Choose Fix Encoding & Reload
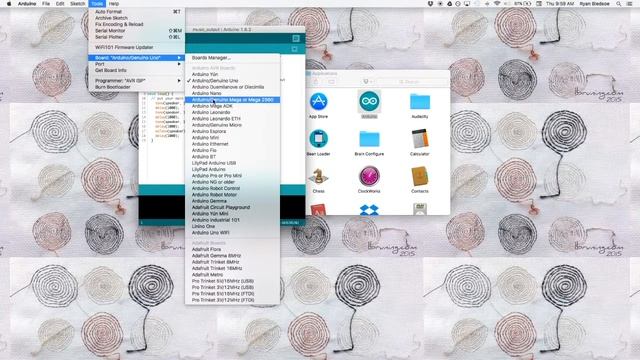 137,24
